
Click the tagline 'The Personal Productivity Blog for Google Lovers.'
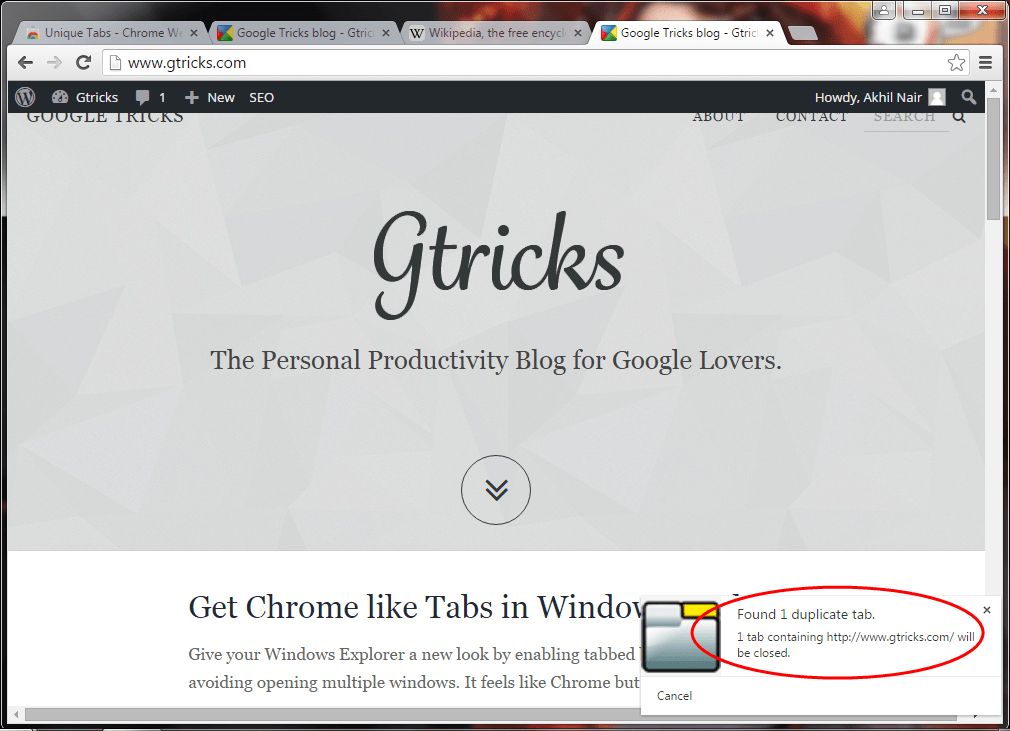(496, 360)
